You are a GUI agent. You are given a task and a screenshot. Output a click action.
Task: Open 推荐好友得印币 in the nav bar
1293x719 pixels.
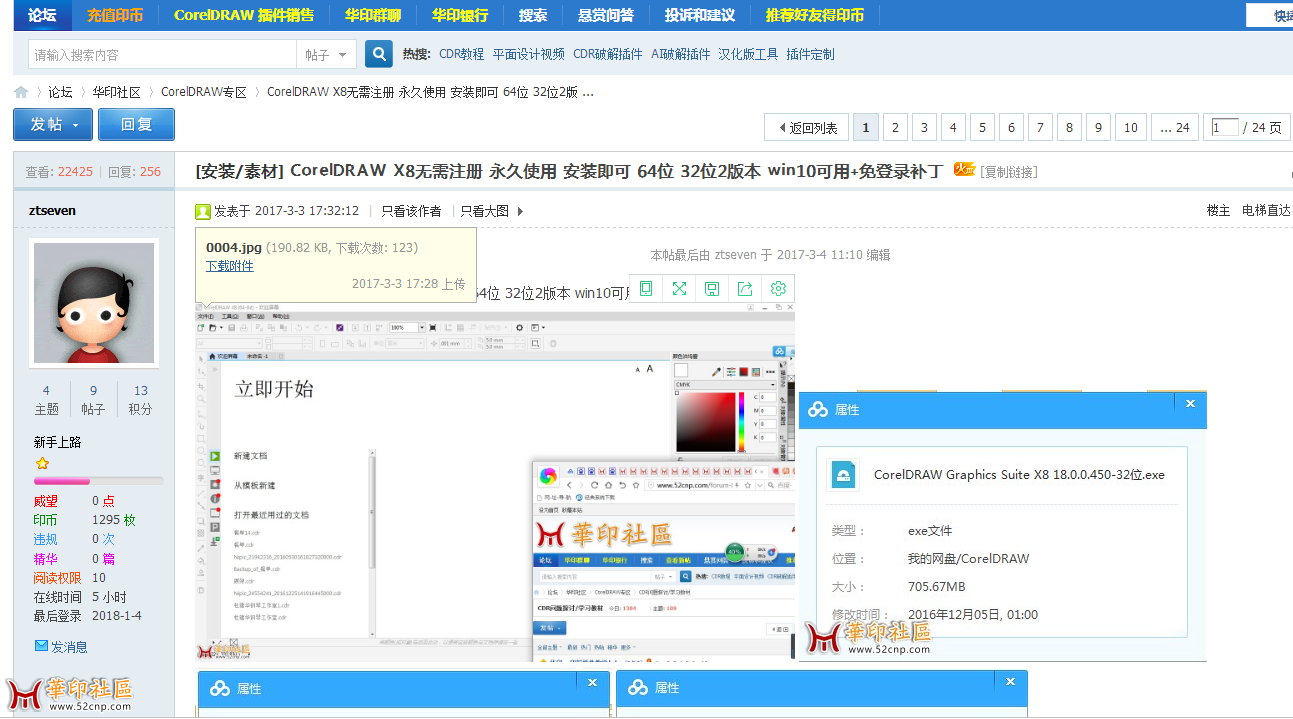point(815,15)
